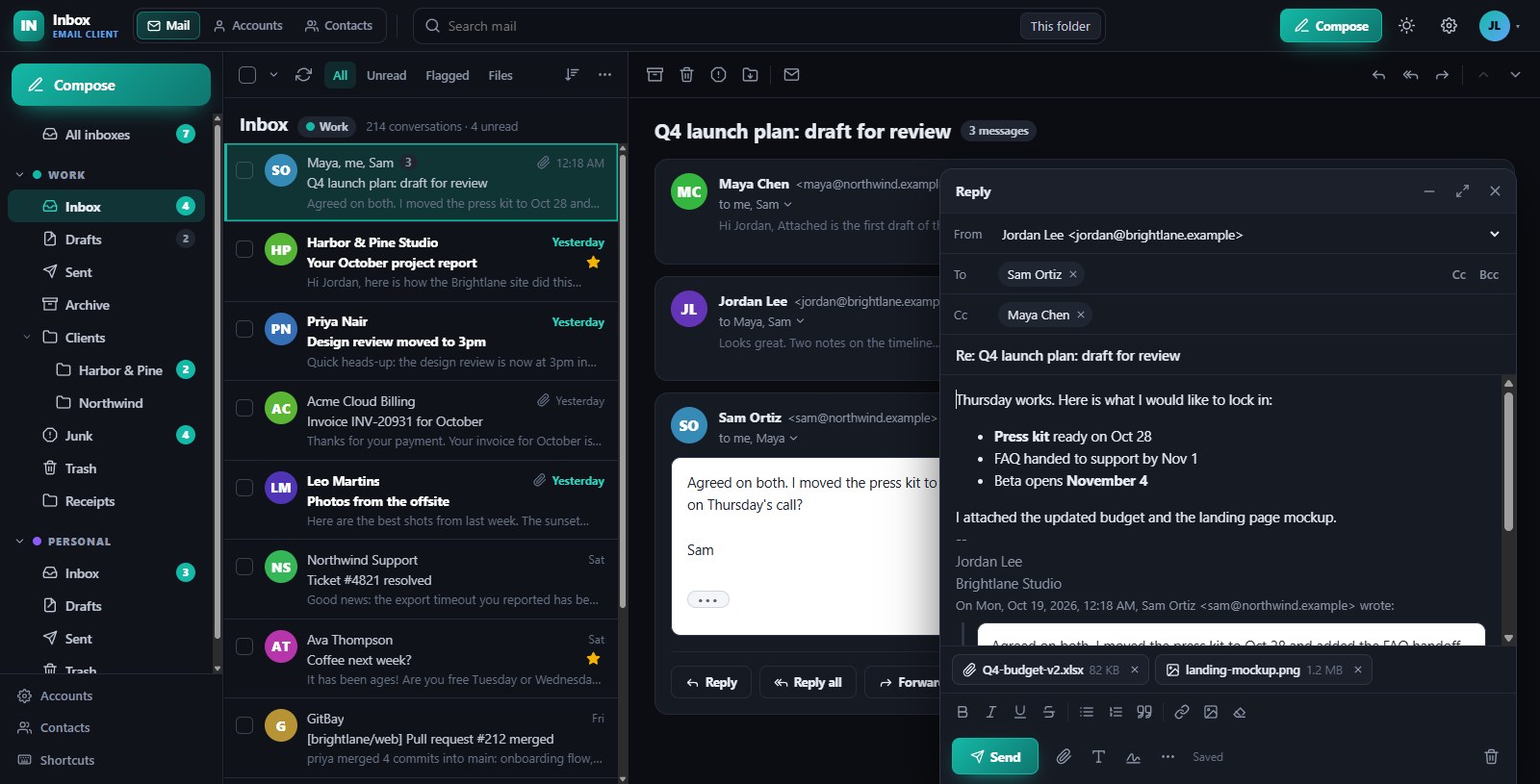The image size is (1540, 784).
Task: Switch the theme with the sun icon
Action: tap(1406, 26)
